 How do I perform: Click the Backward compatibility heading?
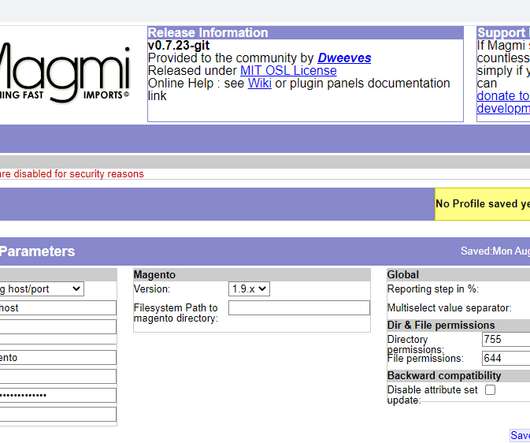coord(444,375)
